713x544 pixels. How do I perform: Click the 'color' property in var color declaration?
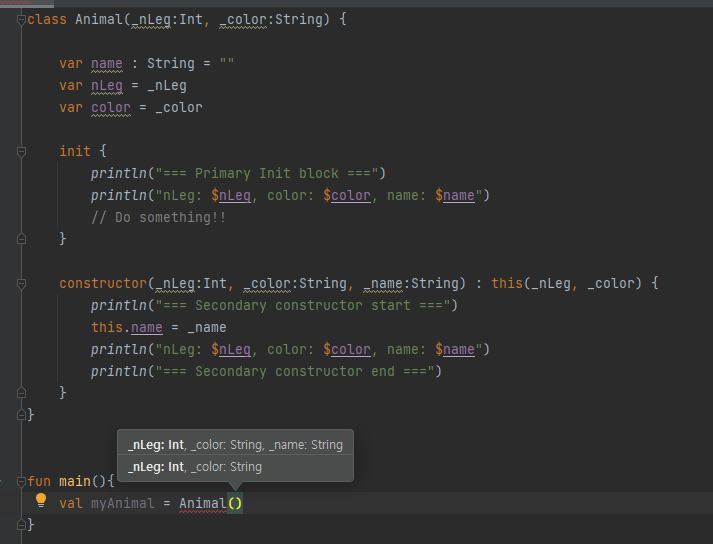[x=110, y=107]
